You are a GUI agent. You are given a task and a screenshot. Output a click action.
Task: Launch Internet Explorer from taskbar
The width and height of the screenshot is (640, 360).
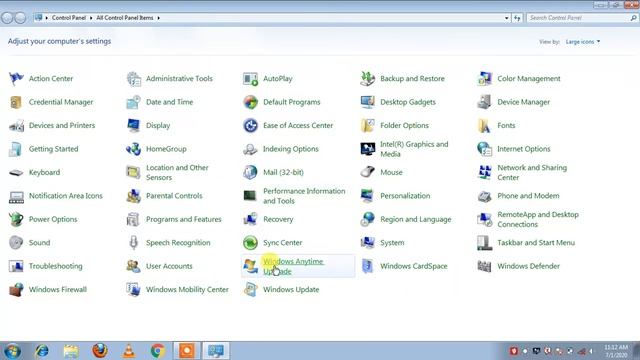42,351
